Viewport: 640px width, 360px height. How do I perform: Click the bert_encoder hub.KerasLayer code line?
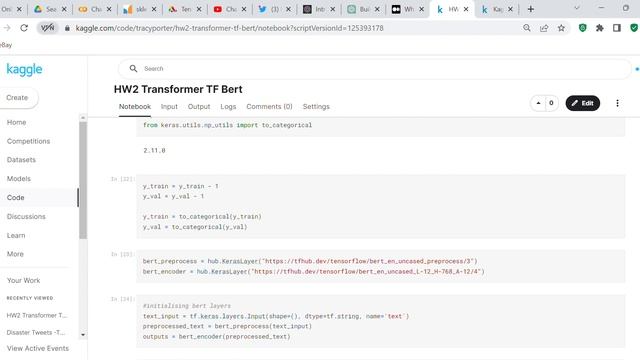(313, 271)
